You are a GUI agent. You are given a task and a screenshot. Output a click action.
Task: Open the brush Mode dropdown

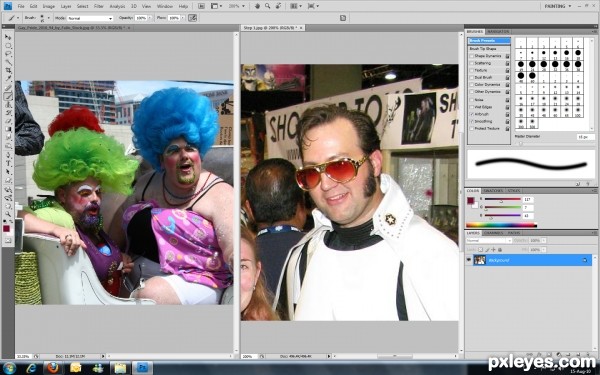[90, 18]
